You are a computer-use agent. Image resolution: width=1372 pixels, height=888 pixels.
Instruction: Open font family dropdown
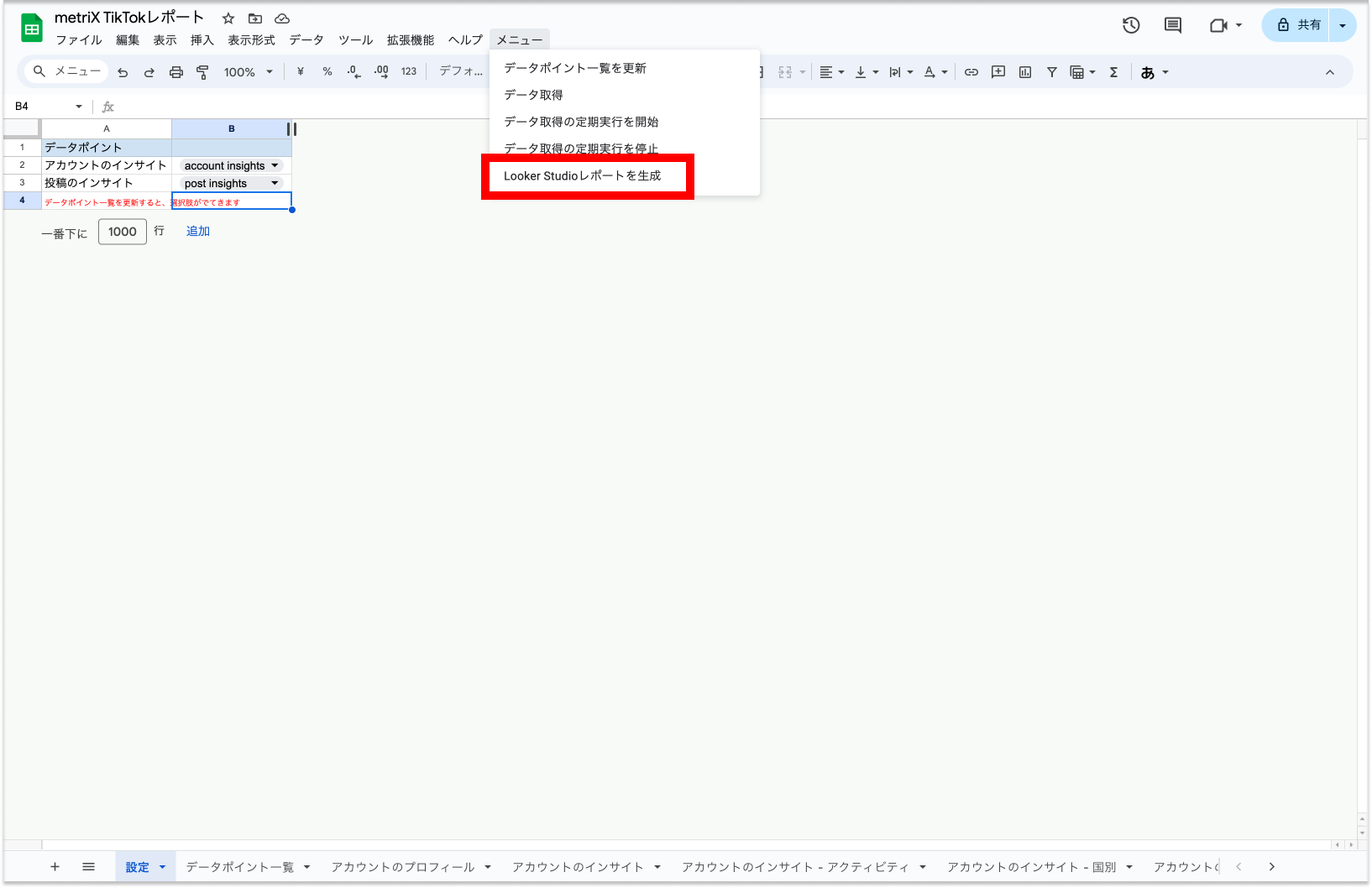point(461,72)
